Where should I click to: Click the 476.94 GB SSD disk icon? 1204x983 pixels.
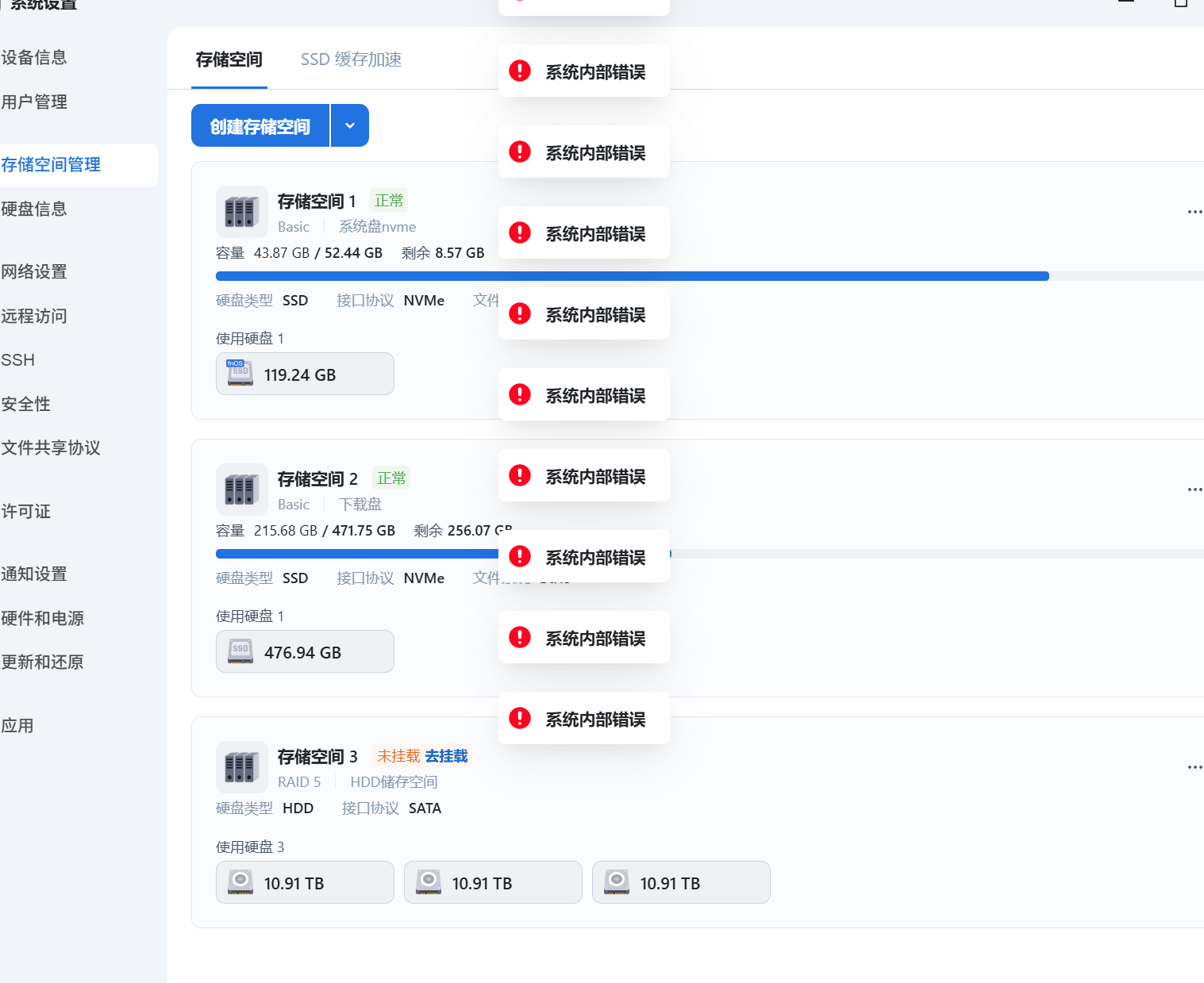(x=240, y=651)
